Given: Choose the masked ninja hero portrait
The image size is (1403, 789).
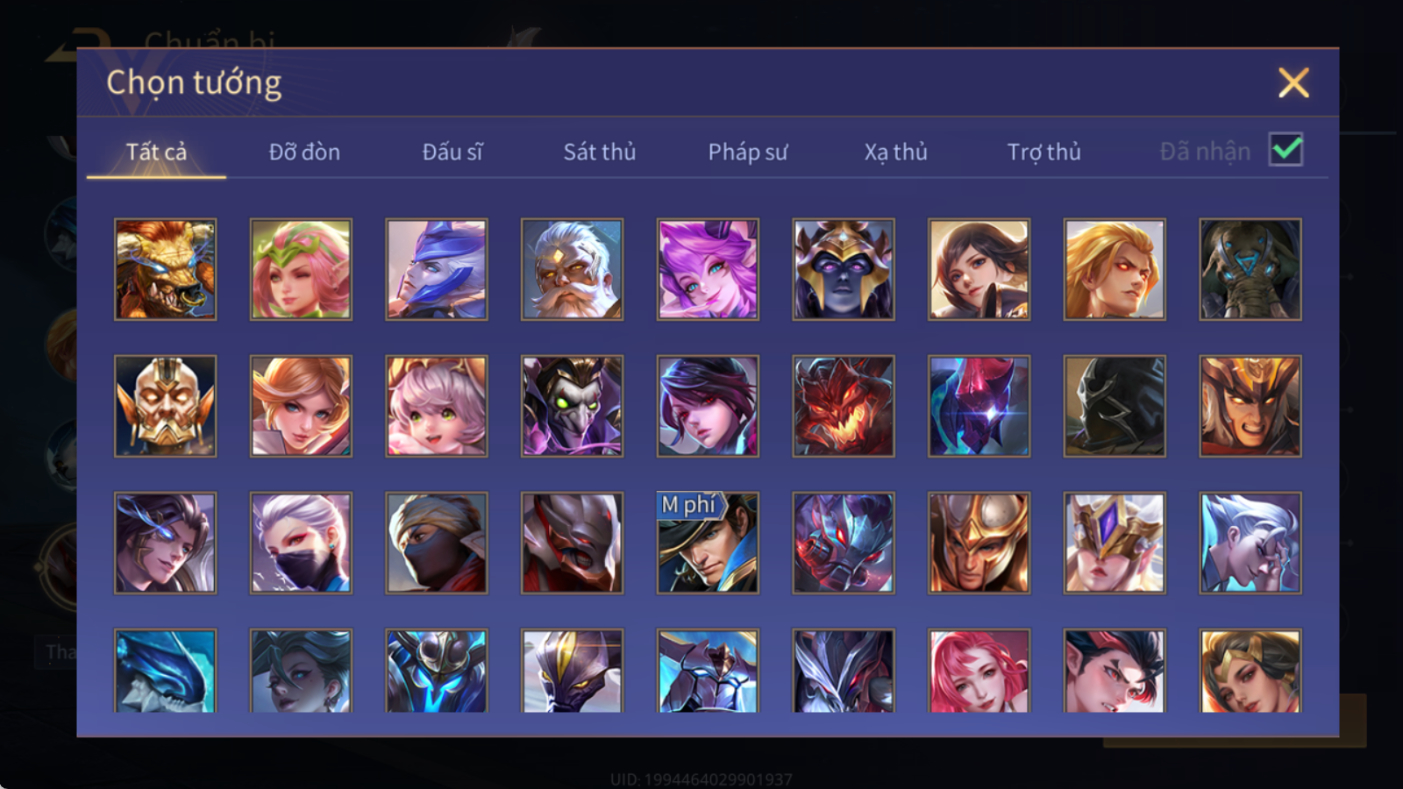Looking at the screenshot, I should coord(437,543).
